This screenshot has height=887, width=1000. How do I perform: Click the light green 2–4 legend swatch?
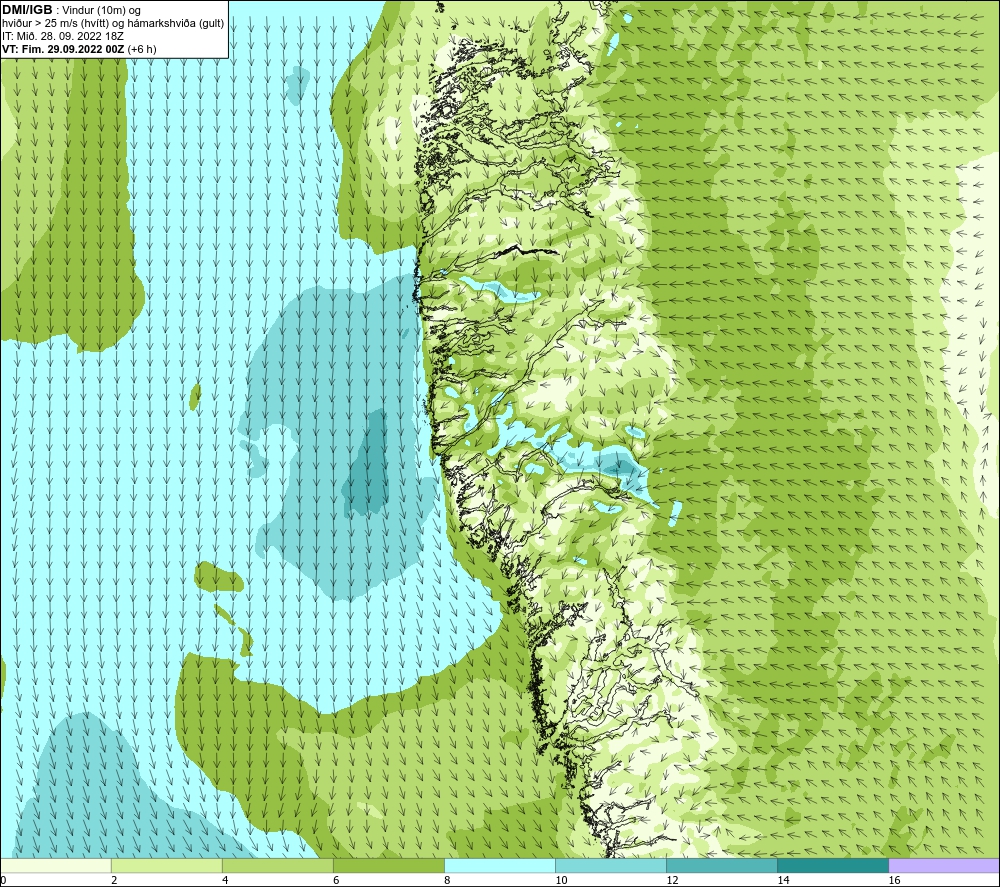point(167,865)
